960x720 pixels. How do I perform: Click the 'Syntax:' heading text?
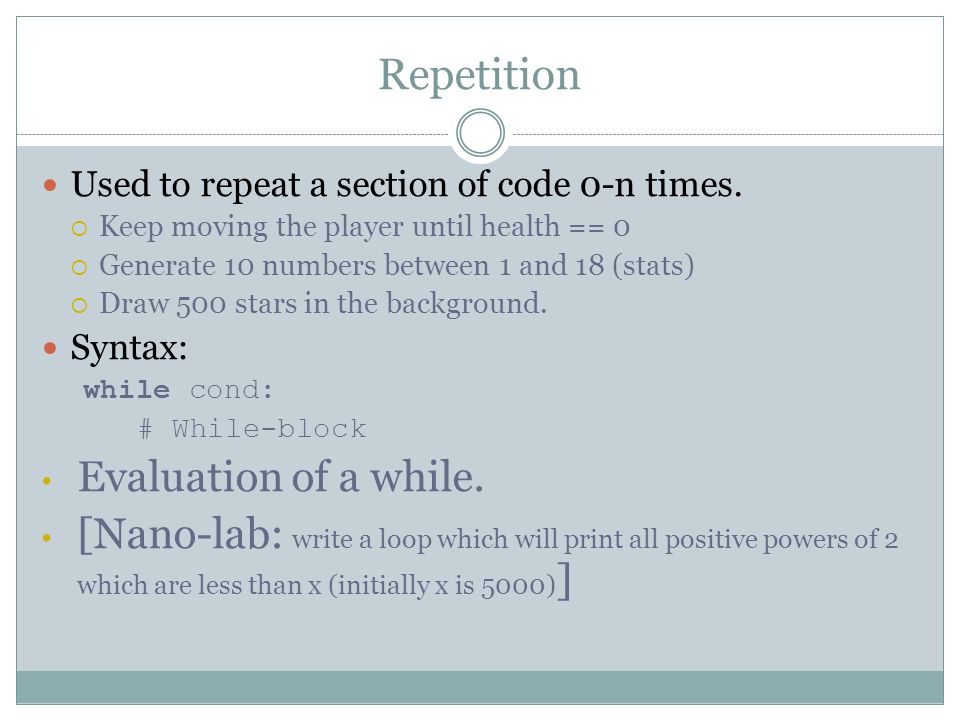point(129,349)
